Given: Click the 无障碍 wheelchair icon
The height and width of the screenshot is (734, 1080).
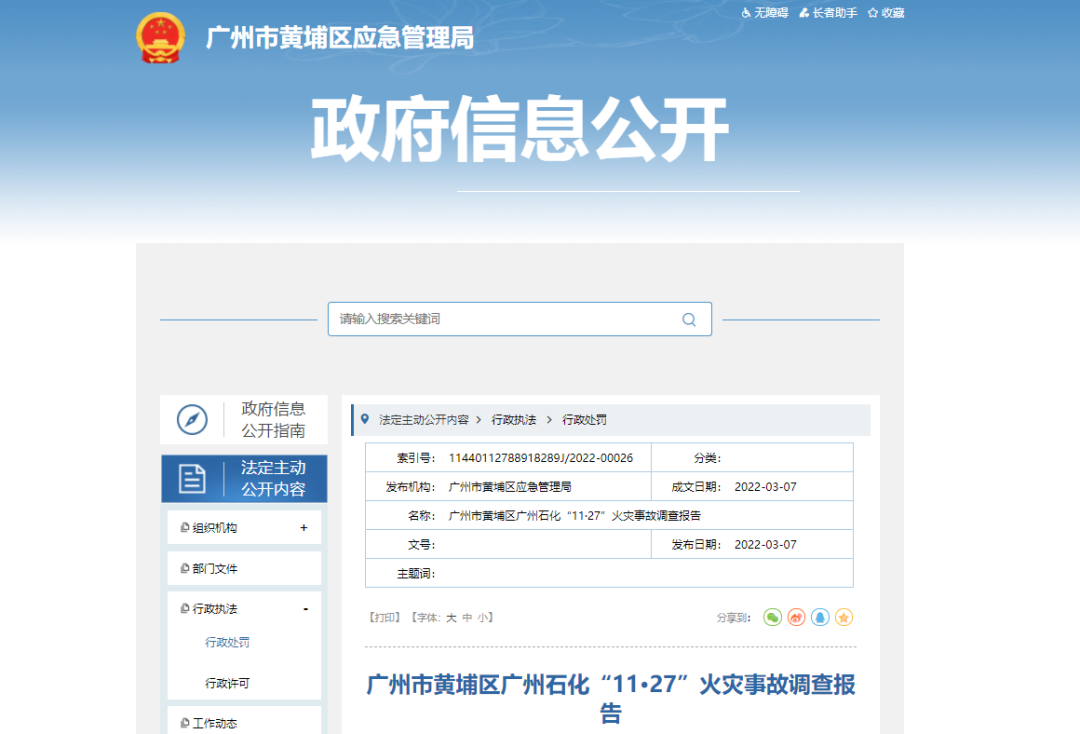Looking at the screenshot, I should point(746,13).
